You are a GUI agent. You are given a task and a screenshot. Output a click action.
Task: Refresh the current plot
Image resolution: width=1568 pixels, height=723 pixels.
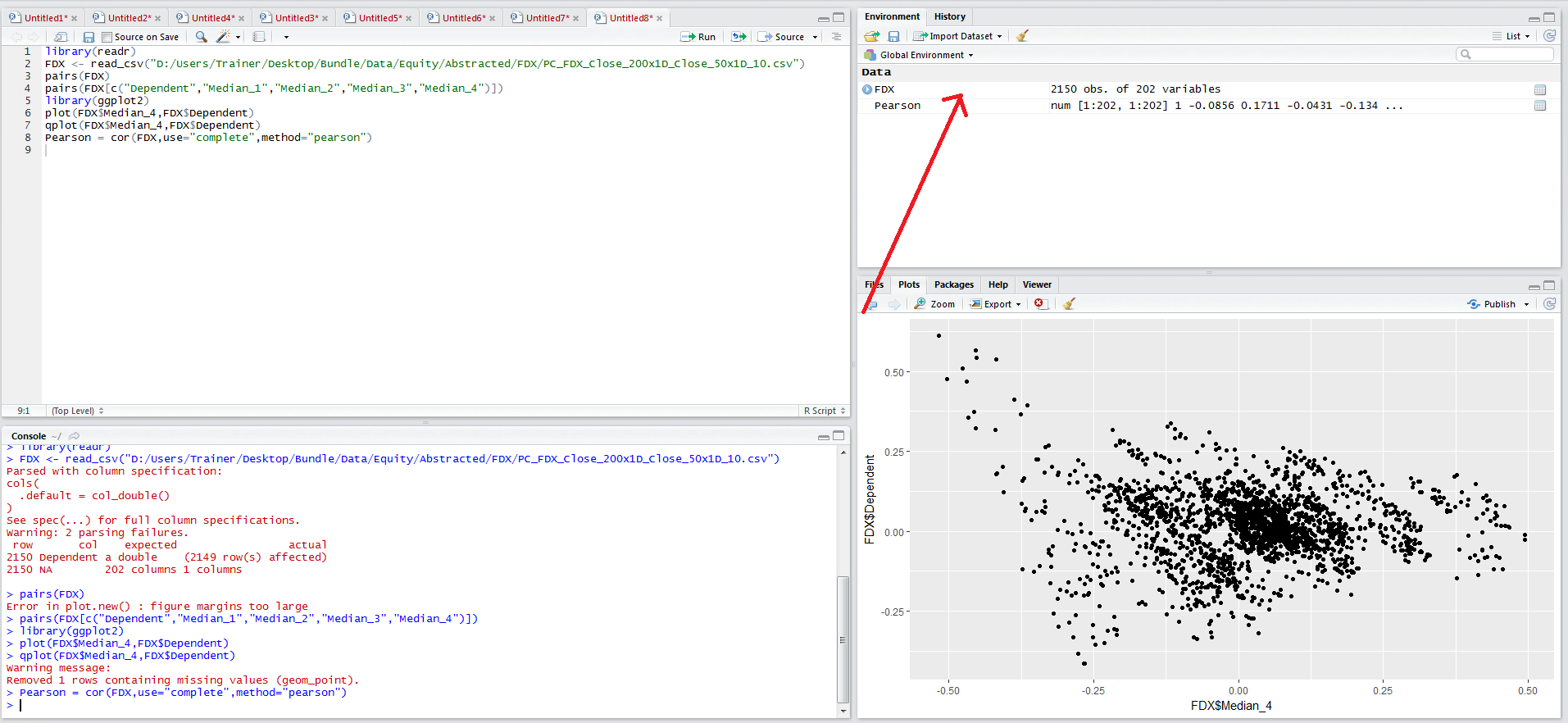coord(1549,304)
